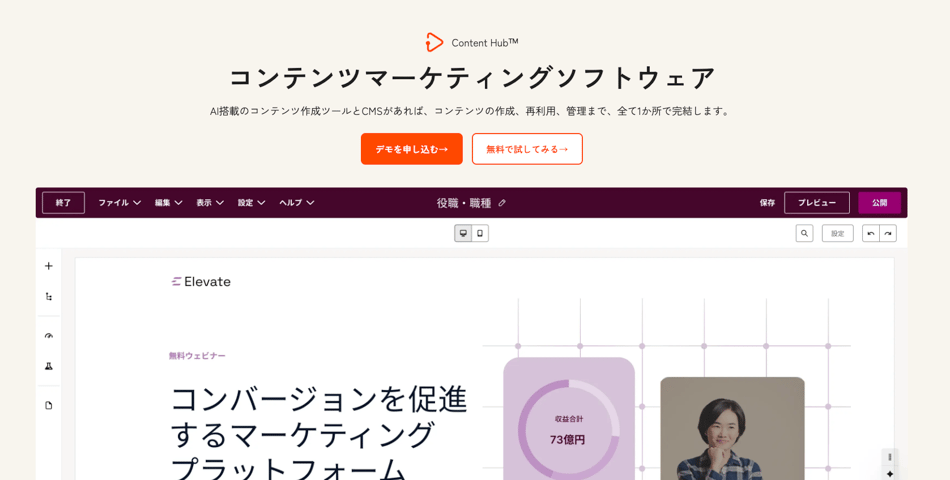Expand the ファイル dropdown menu

pyautogui.click(x=119, y=203)
